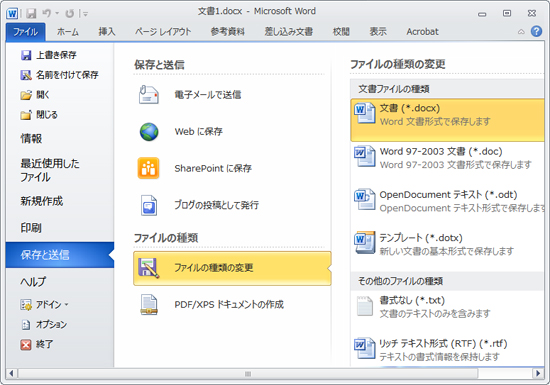Screen dimensions: 550x385
Task: Click the 電子メールで送信 envelope icon
Action: coord(149,95)
